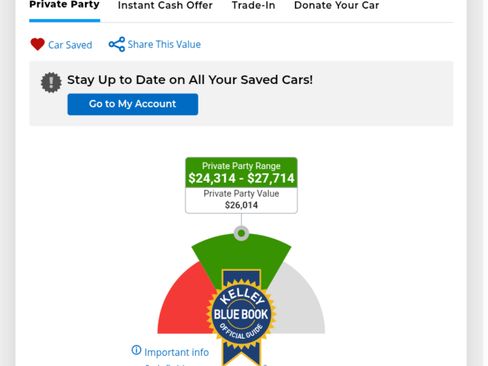Click the gray exclamation alert badge icon
488x366 pixels.
coord(51,82)
